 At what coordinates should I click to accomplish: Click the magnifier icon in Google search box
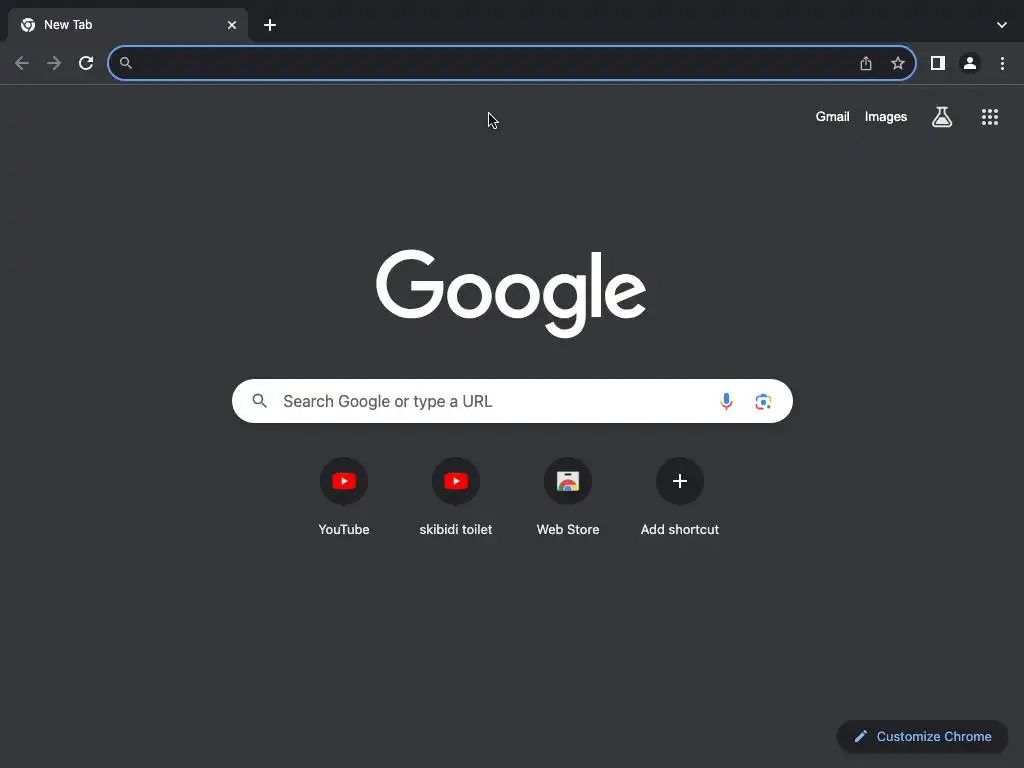point(259,401)
